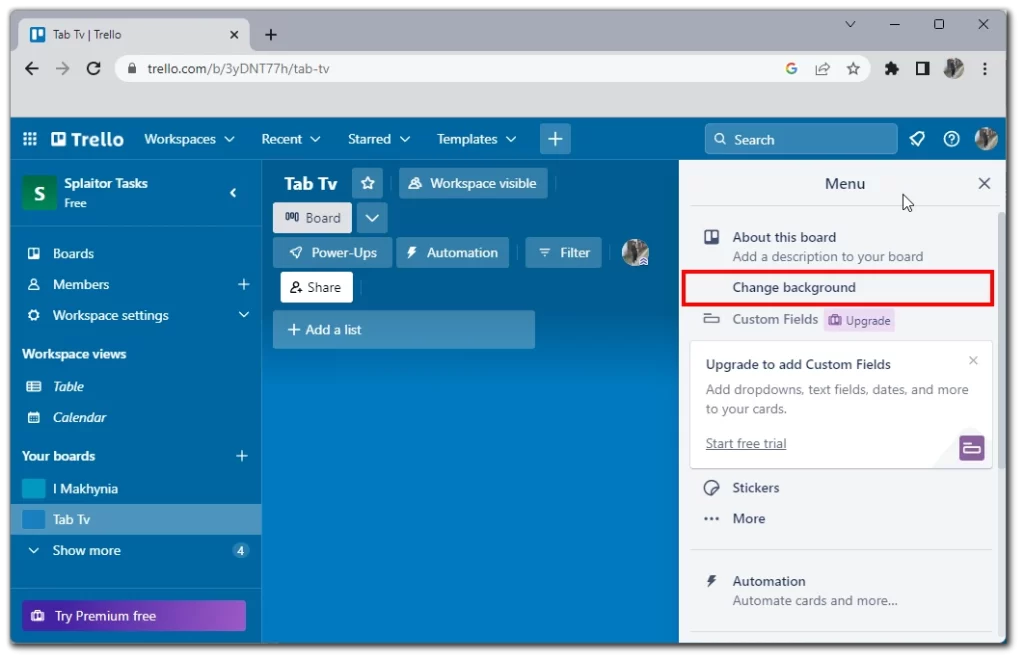Click the Start free trial link
This screenshot has height=661, width=1024.
(746, 443)
